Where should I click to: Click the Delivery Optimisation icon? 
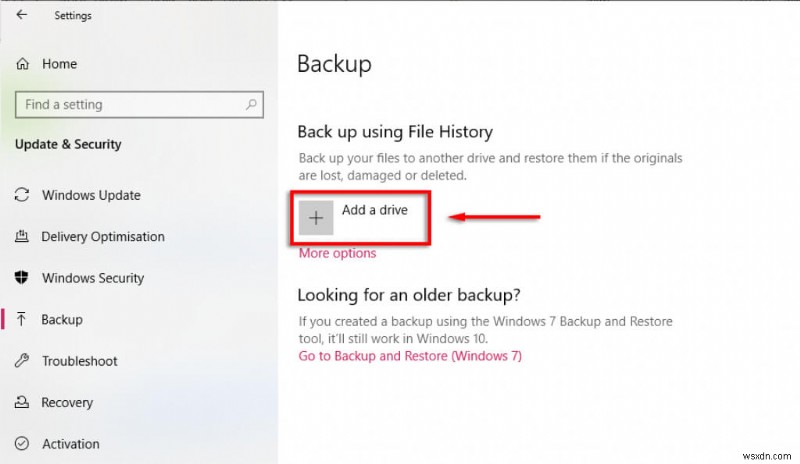22,236
